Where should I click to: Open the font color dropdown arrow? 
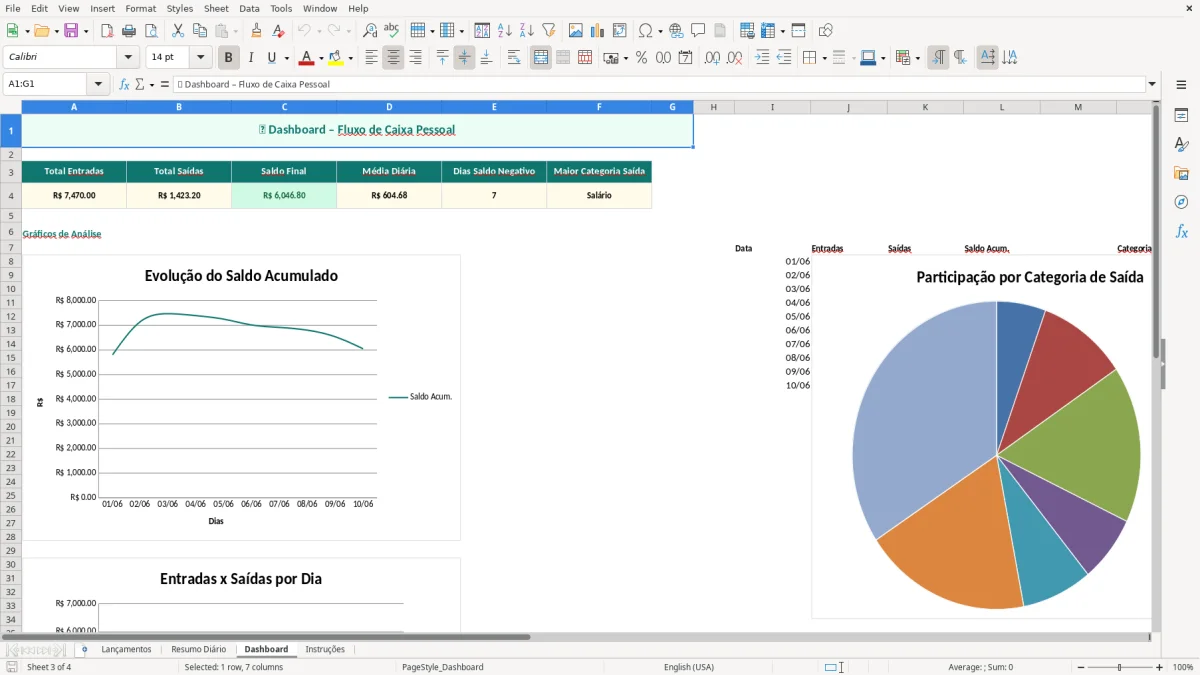(x=321, y=58)
